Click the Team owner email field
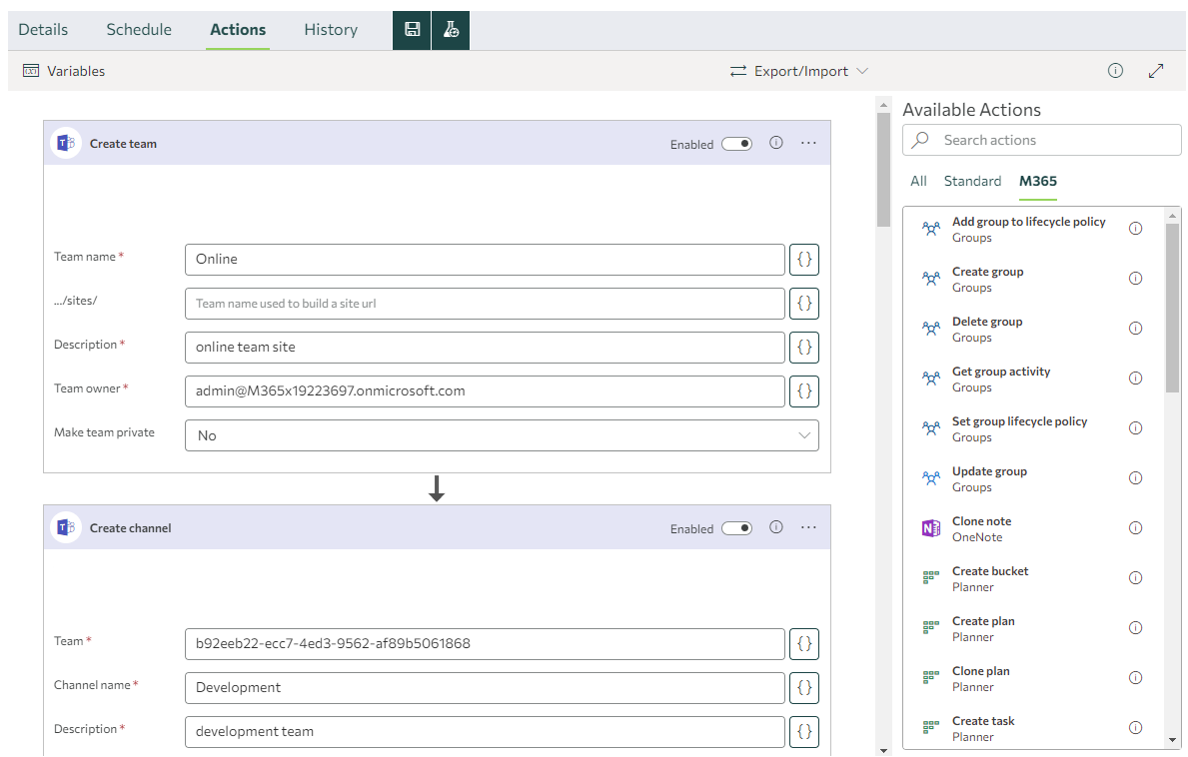1188x757 pixels. (485, 391)
